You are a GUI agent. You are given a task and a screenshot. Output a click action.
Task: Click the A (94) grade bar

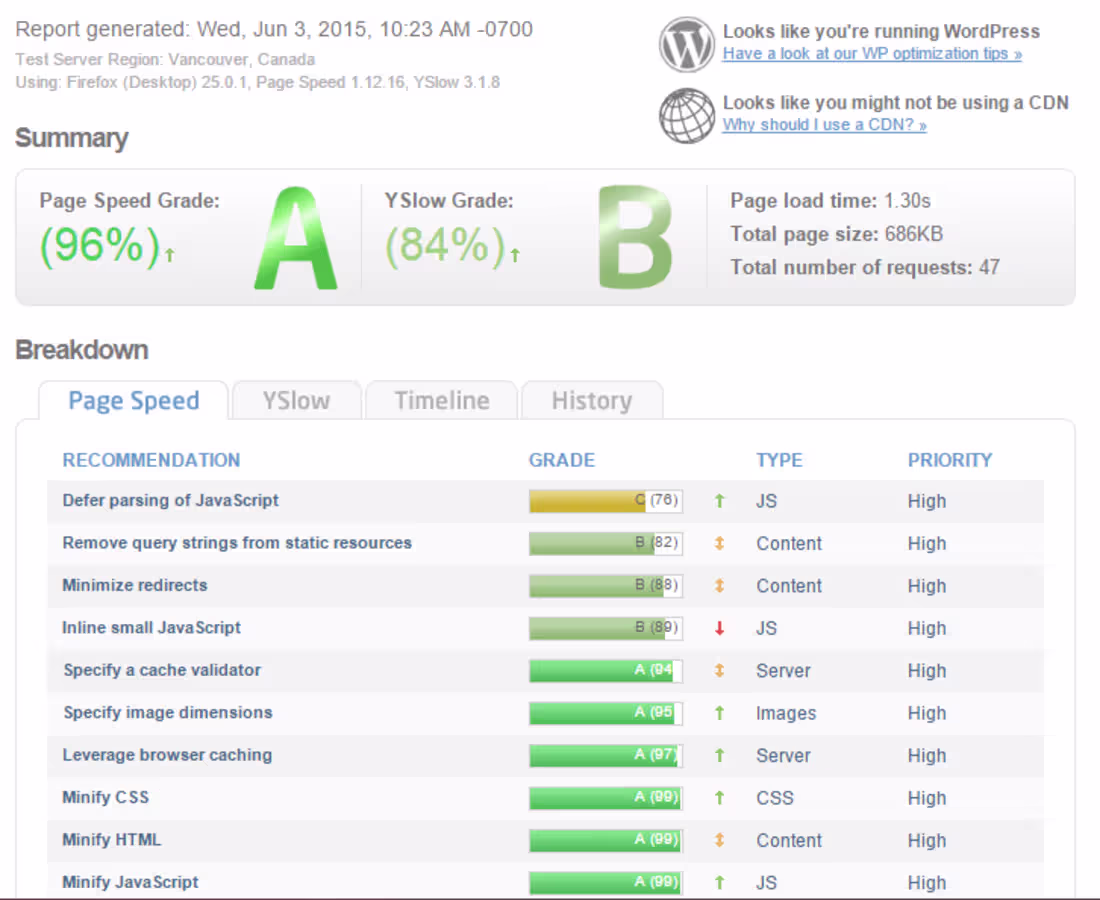(x=606, y=671)
